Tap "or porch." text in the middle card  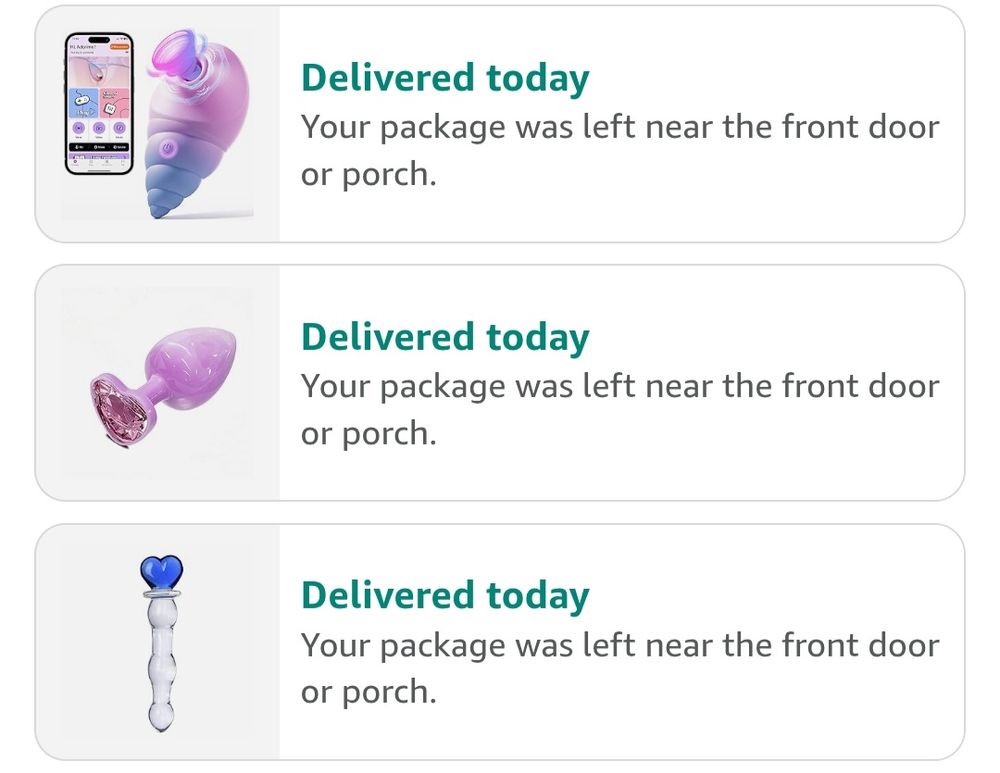point(369,435)
